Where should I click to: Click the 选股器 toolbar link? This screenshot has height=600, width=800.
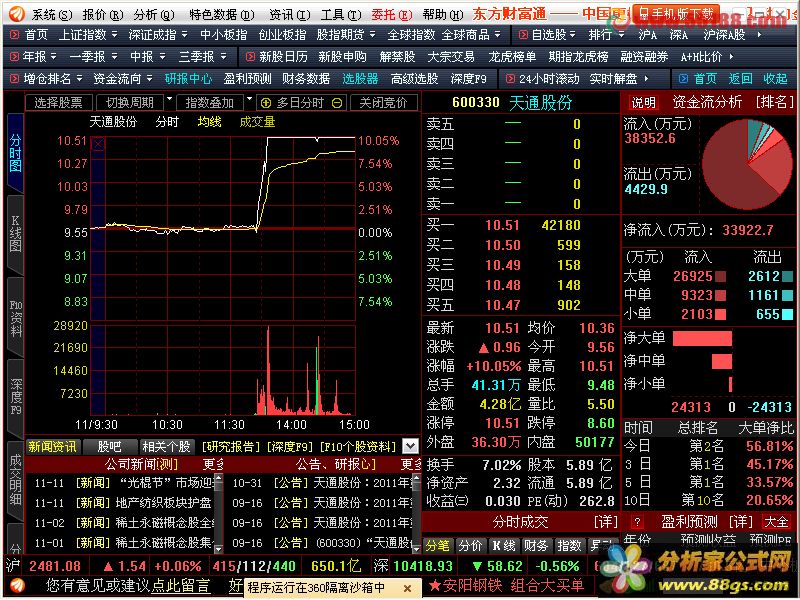[360, 79]
